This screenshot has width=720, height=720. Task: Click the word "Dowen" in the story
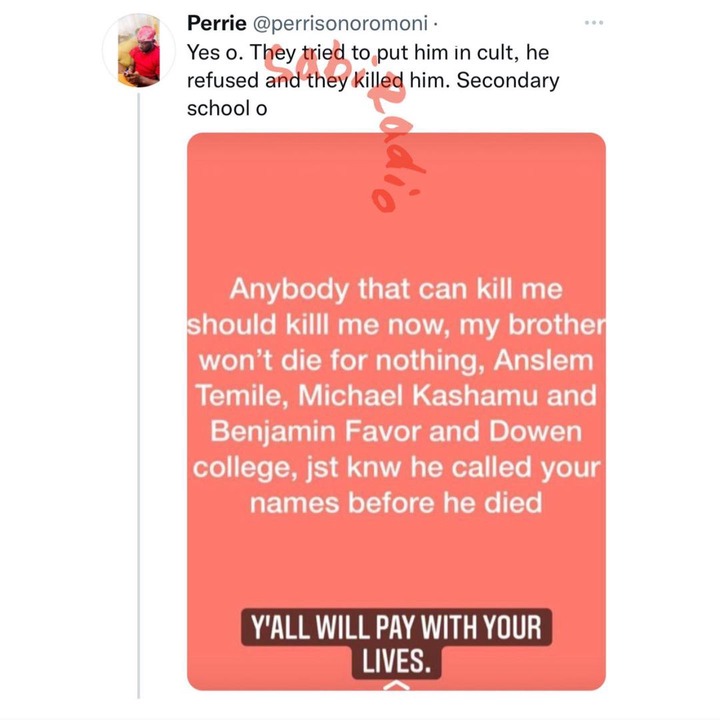point(535,432)
